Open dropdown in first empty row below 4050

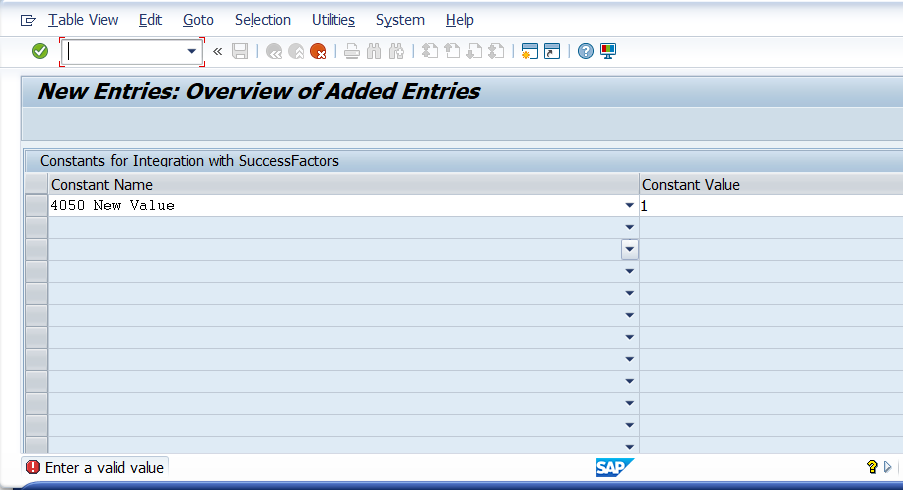tap(629, 227)
